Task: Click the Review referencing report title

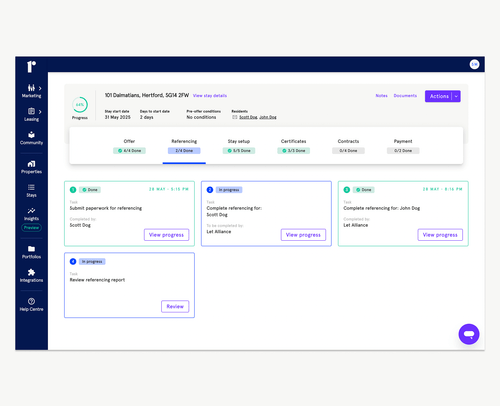Action: 97,280
